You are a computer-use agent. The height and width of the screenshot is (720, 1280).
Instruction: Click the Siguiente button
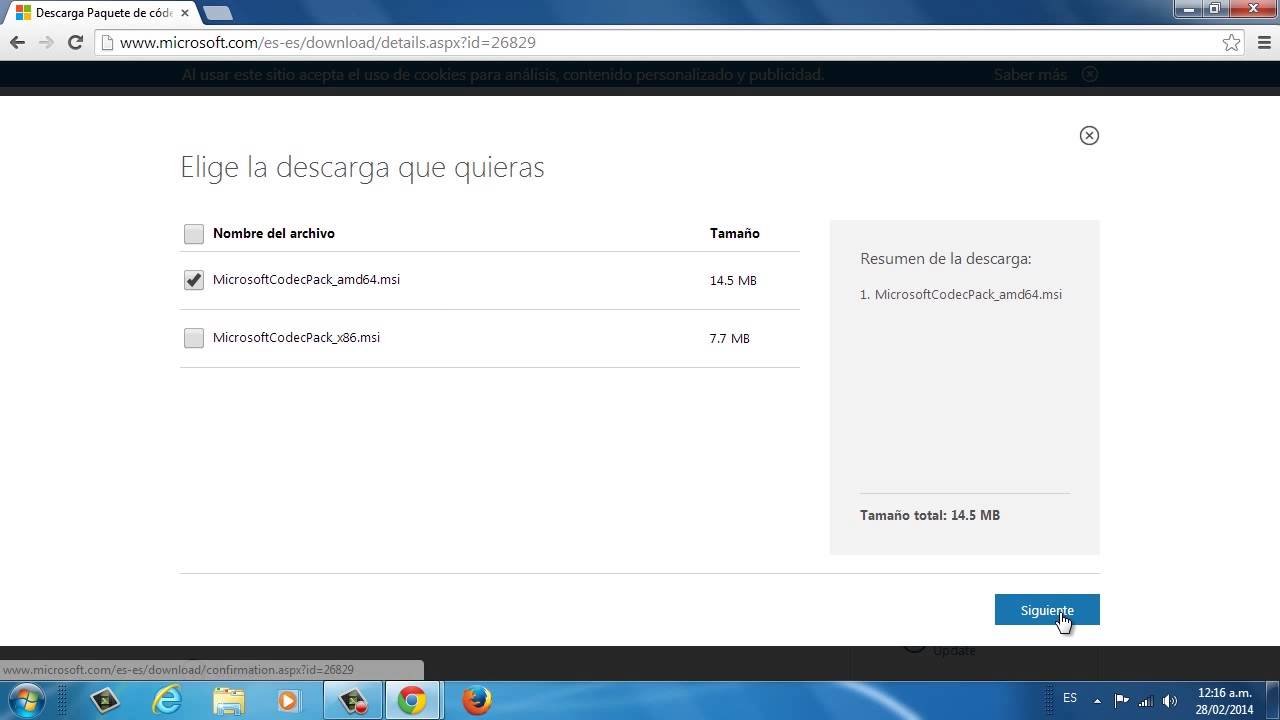point(1047,610)
